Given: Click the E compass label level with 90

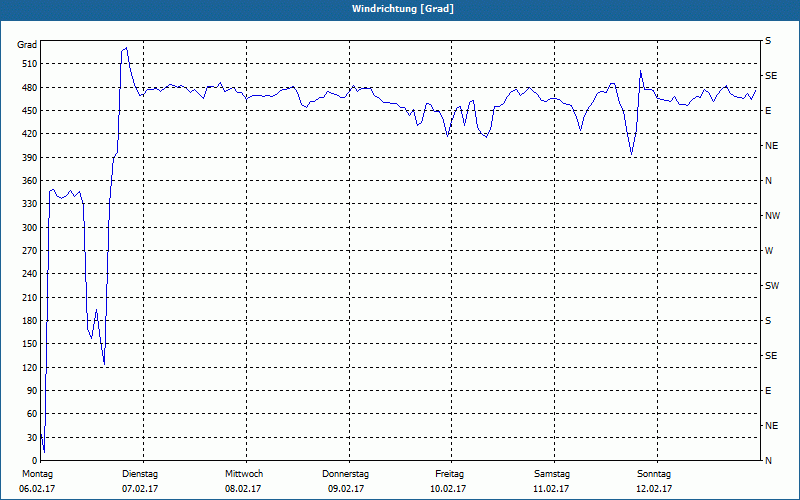Looking at the screenshot, I should pyautogui.click(x=768, y=391).
